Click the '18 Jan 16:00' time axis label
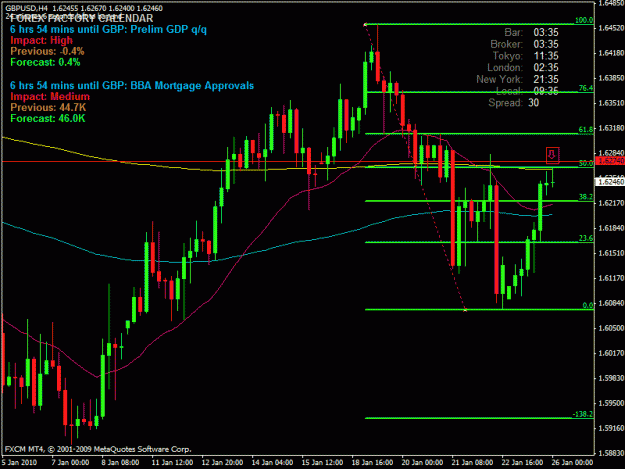625x469 pixels. point(372,463)
